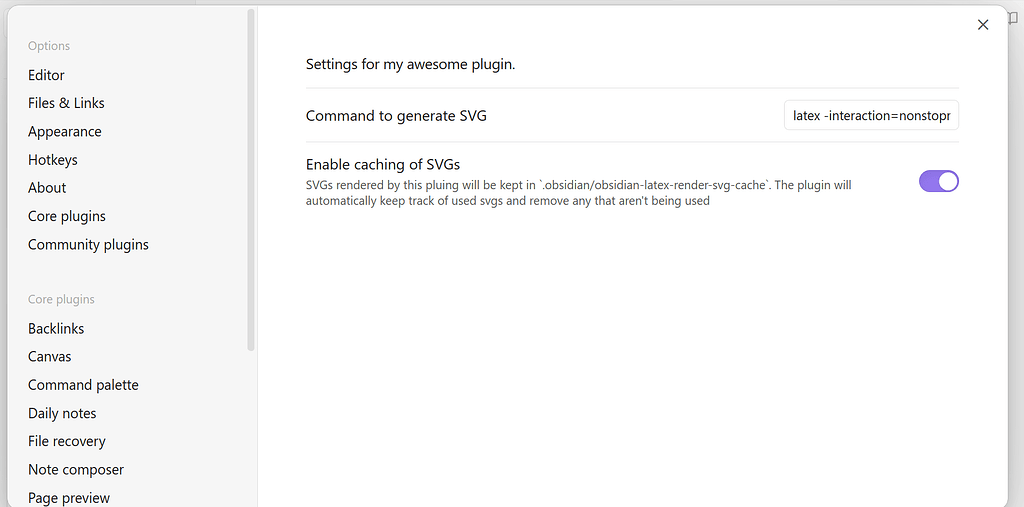This screenshot has width=1024, height=507.
Task: Show the About section
Action: pos(47,188)
